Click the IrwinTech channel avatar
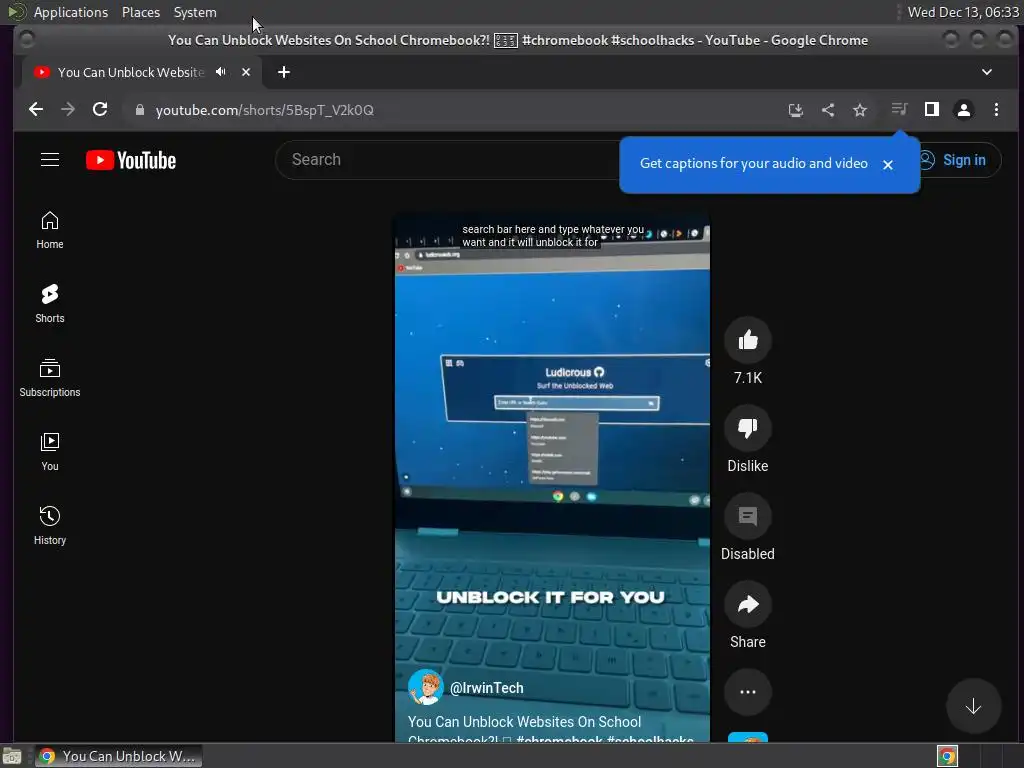Screen dimensions: 1024x768 (426, 687)
